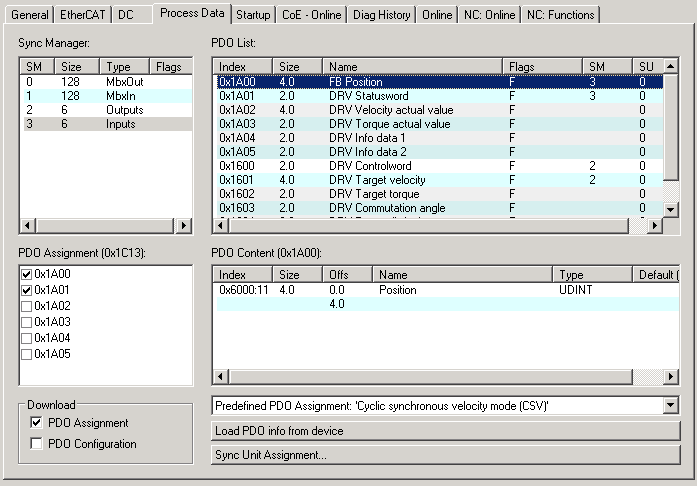The width and height of the screenshot is (697, 486).
Task: Select the DRV Controlword PDO row
Action: pyautogui.click(x=439, y=166)
